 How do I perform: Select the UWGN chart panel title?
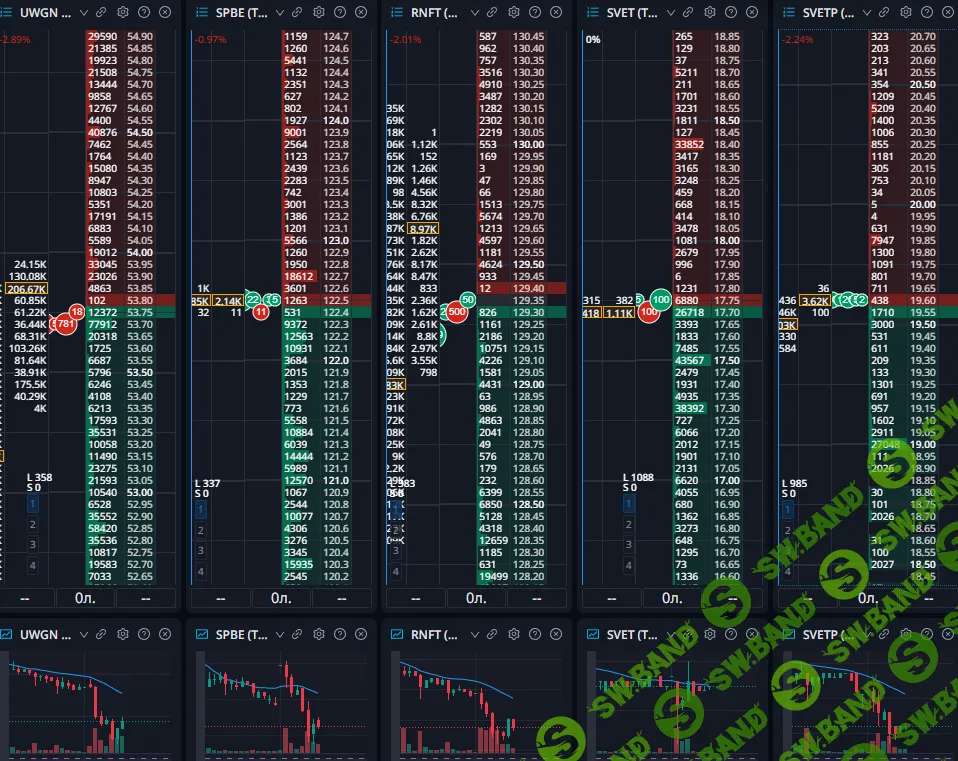point(46,634)
